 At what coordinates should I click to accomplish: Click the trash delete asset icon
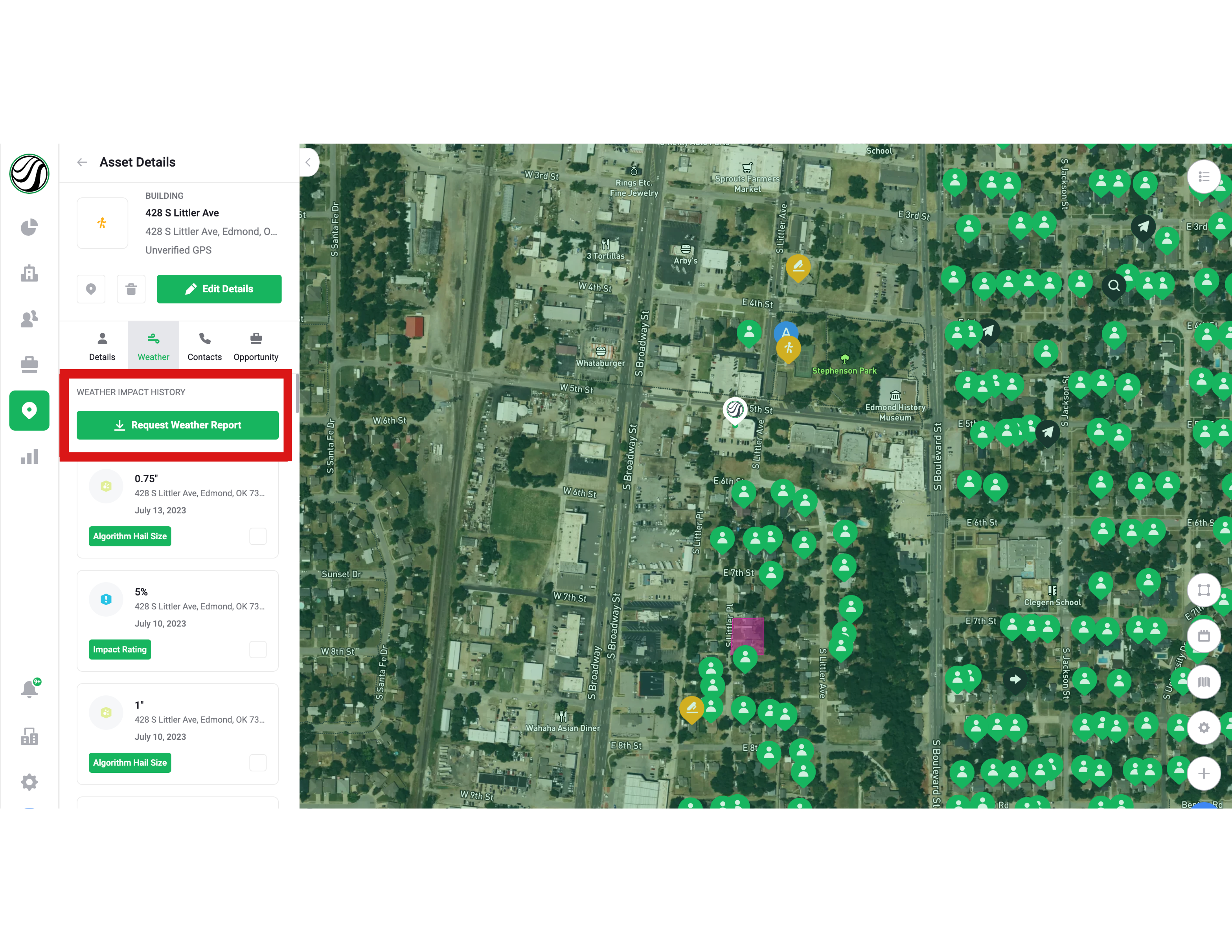[x=131, y=289]
